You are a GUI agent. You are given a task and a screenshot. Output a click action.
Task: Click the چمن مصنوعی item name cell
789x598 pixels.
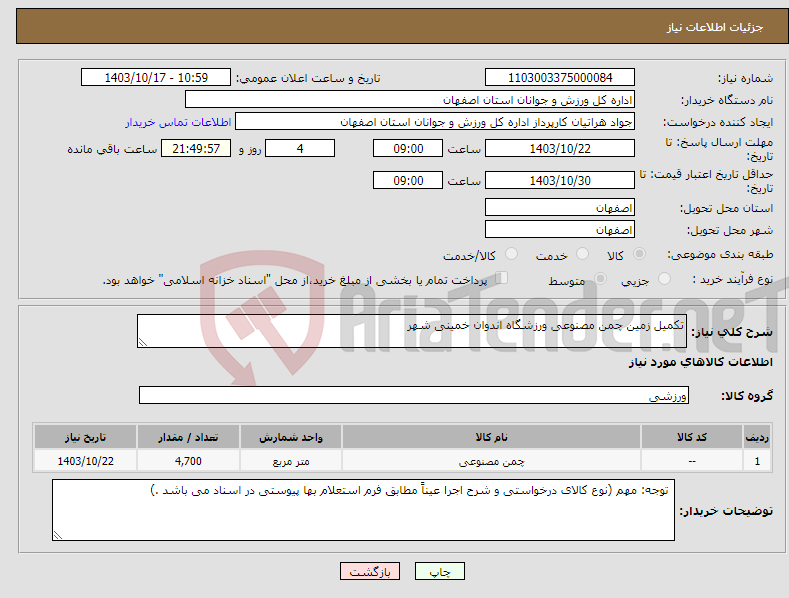(x=491, y=461)
